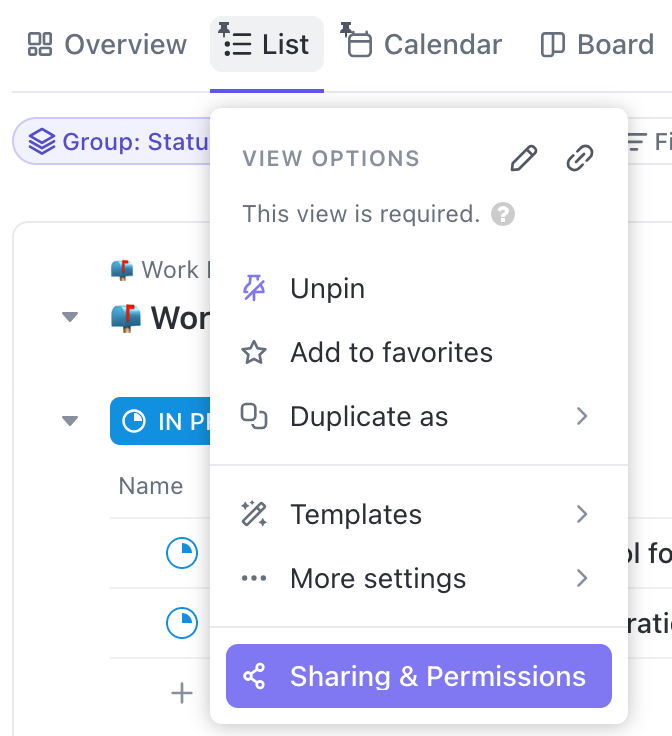Click the Name column header
This screenshot has width=672, height=736.
coord(151,486)
